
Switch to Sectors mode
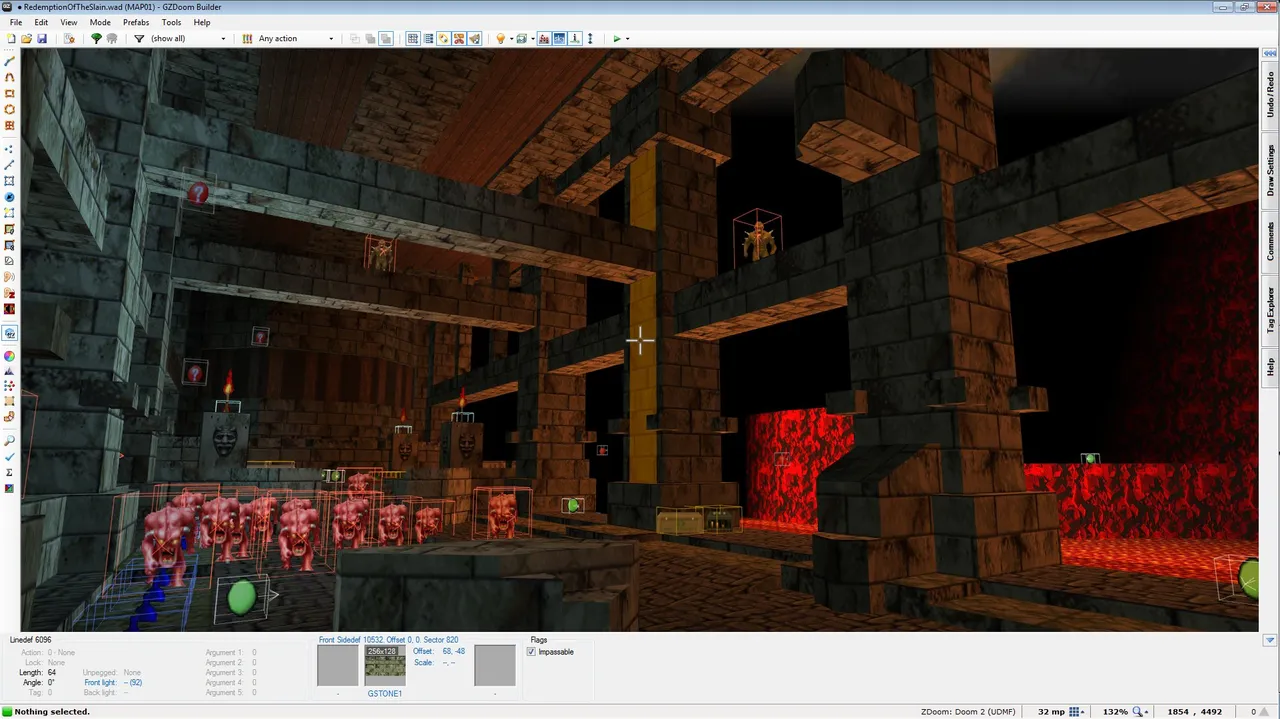[x=10, y=181]
